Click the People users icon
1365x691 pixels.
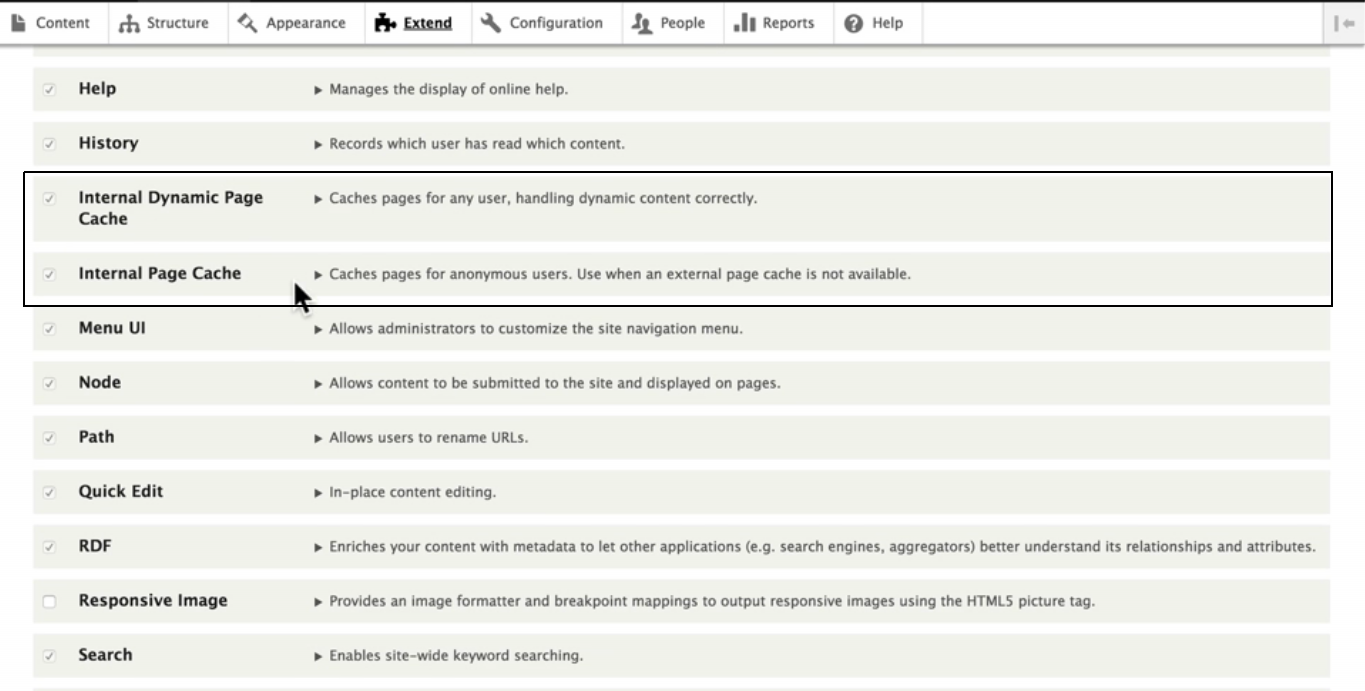644,23
